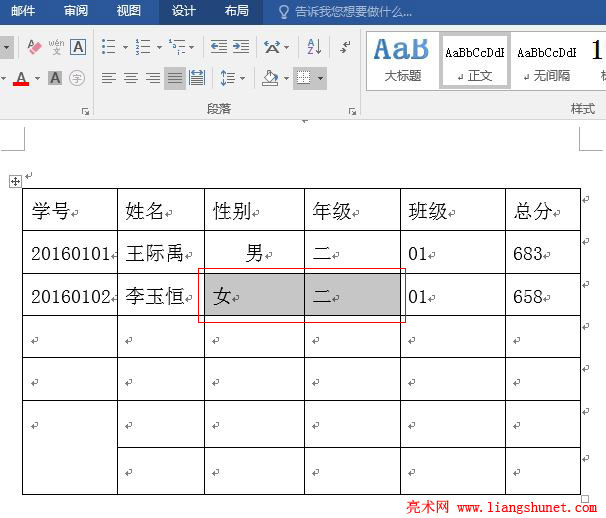Switch to the 审阅 tab

click(x=76, y=11)
